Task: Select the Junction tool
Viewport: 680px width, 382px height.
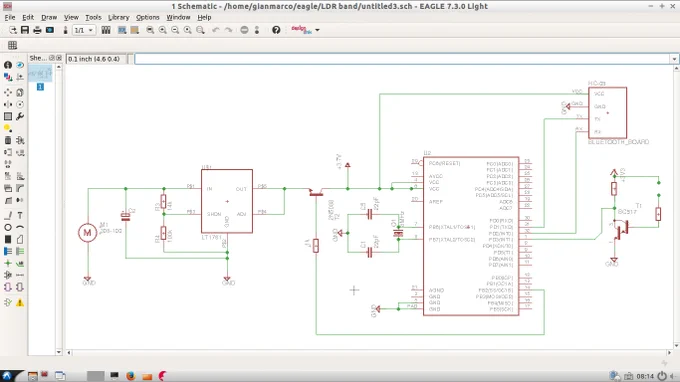Action: [x=8, y=263]
